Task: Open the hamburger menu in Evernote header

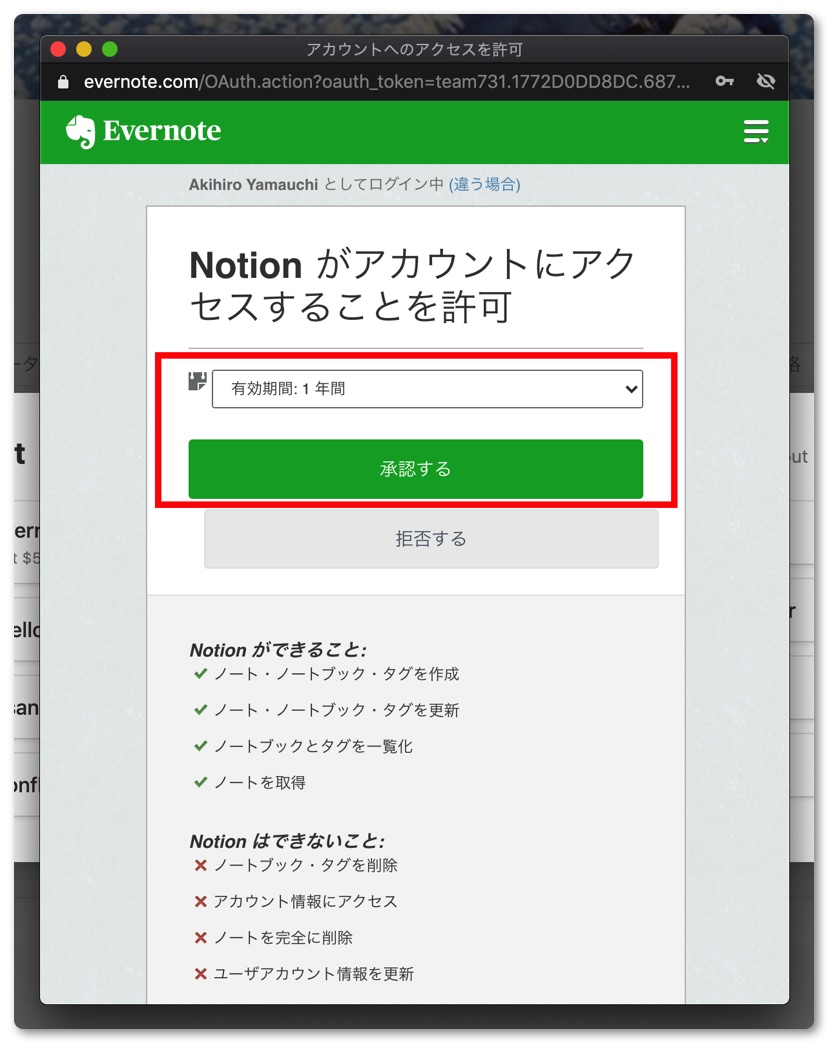Action: (756, 132)
